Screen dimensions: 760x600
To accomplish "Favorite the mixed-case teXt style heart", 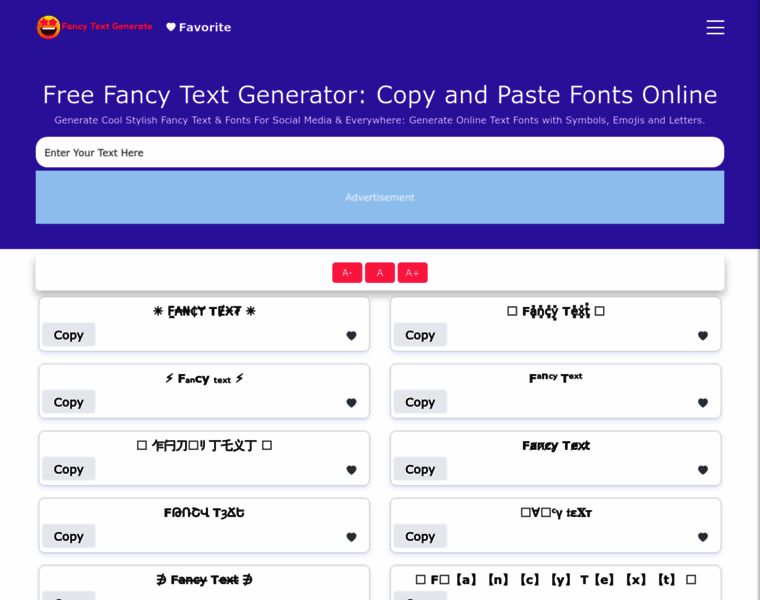I will point(703,537).
